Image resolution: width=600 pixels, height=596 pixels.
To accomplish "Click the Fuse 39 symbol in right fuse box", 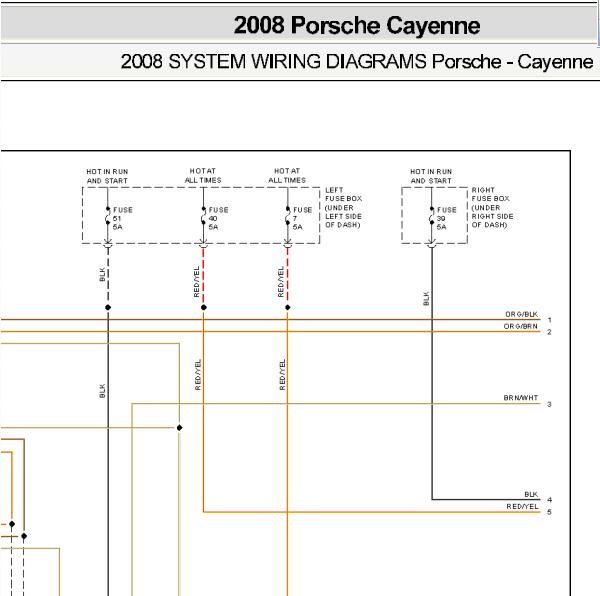I will 431,216.
